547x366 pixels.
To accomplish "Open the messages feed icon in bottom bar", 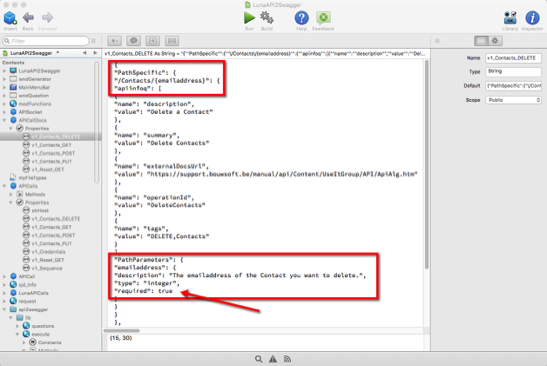I will pos(287,359).
